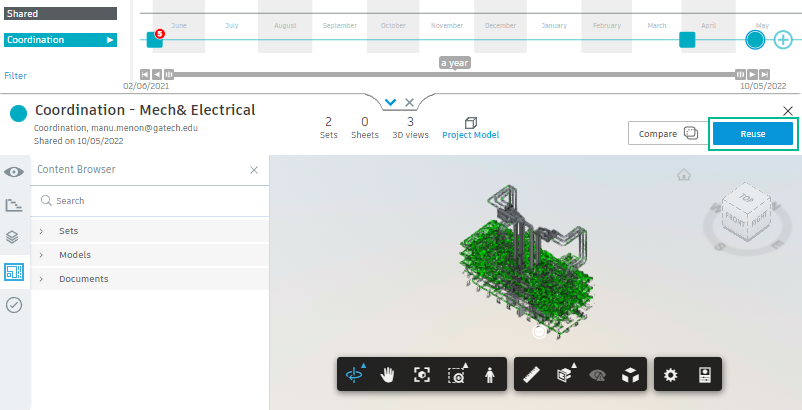Image resolution: width=802 pixels, height=410 pixels.
Task: Click the FRONT face of view cube
Action: point(737,220)
